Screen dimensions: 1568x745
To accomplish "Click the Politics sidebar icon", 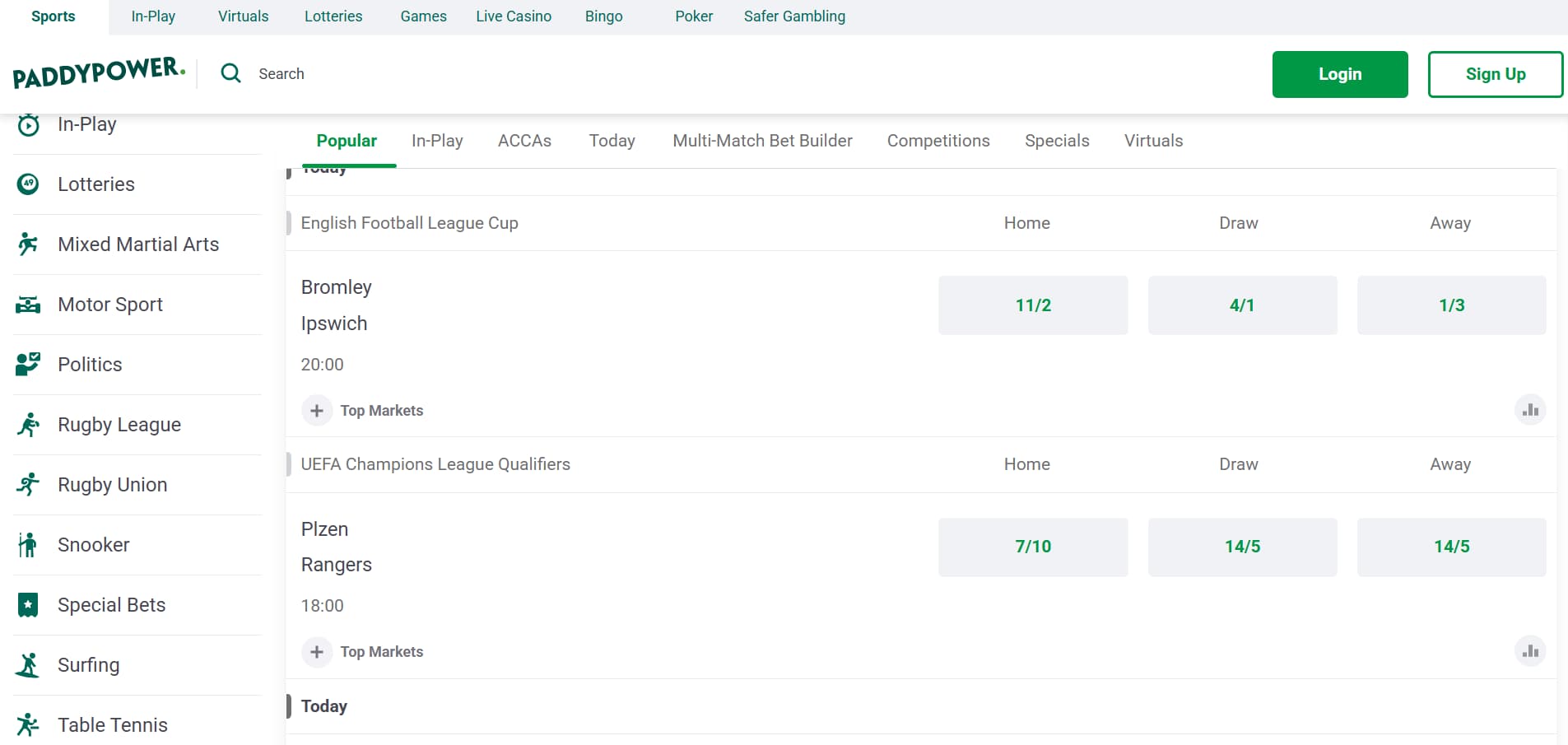I will pyautogui.click(x=28, y=364).
